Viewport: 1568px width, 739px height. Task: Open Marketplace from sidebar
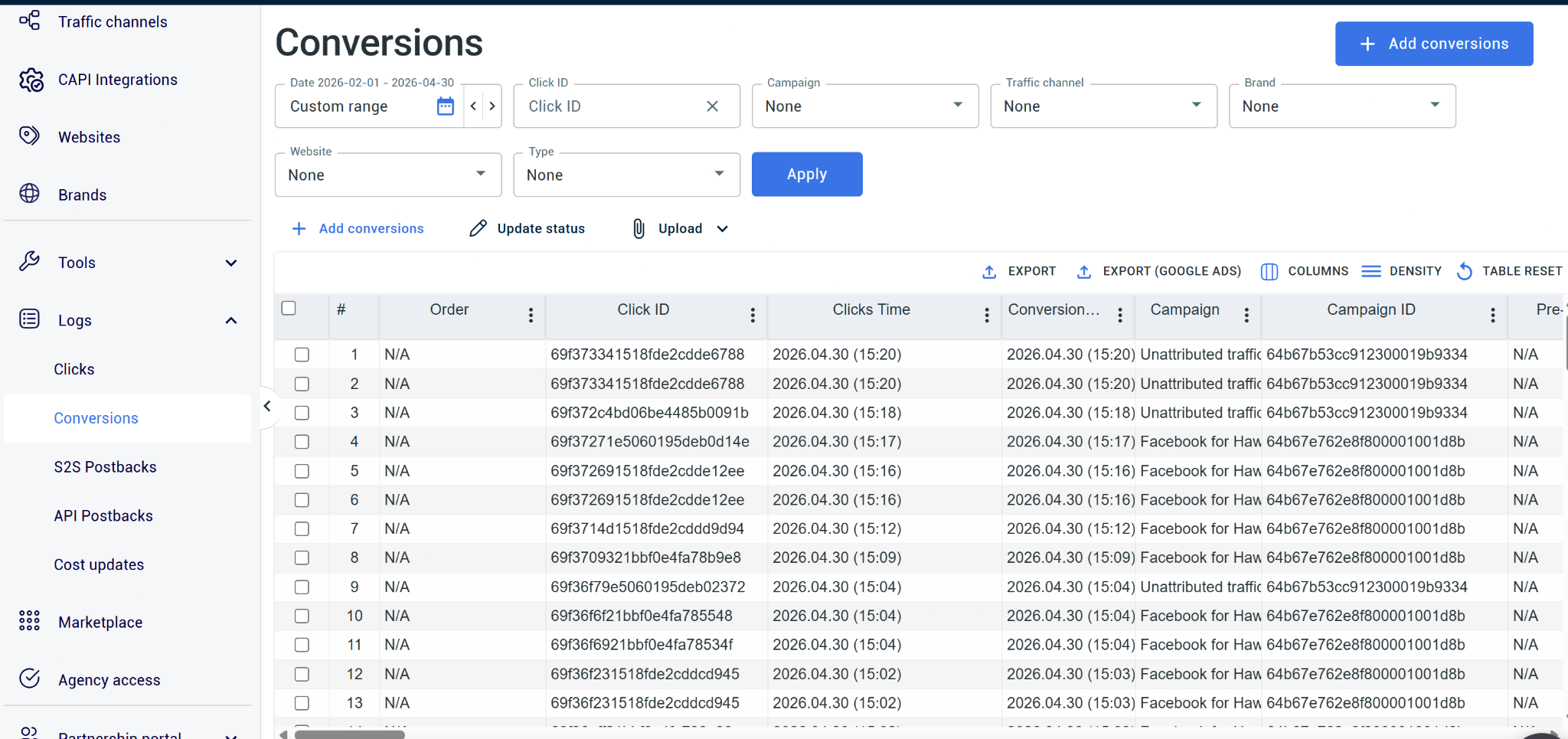pos(100,623)
